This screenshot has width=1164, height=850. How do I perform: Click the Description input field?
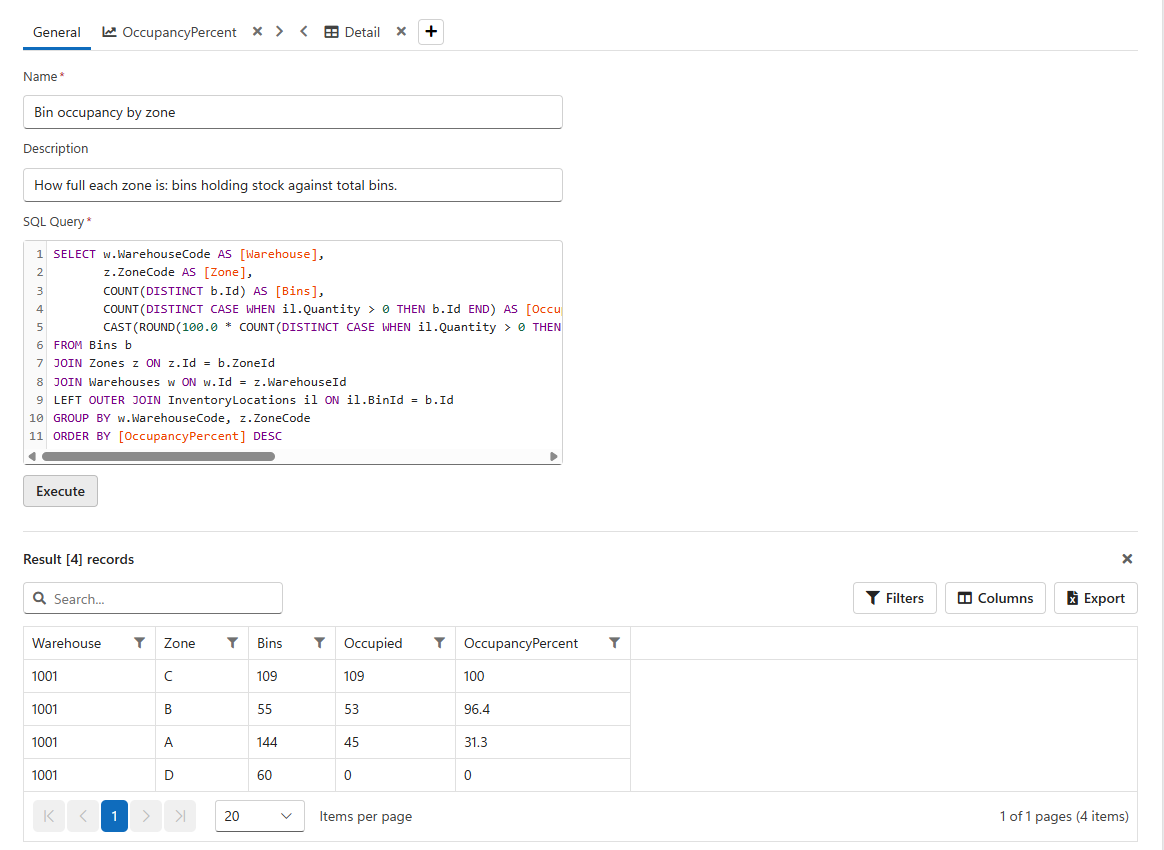point(292,185)
